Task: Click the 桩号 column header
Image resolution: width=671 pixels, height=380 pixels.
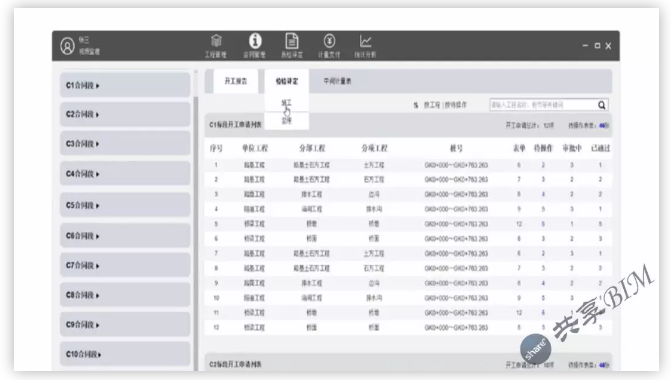Action: [456, 148]
